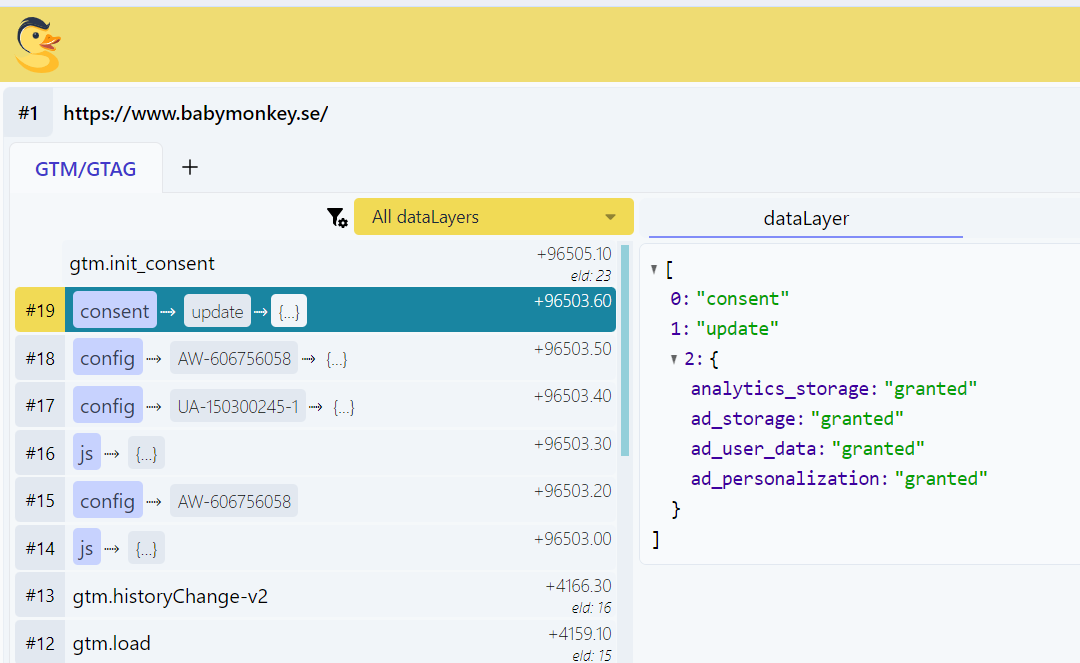Click the config chip in row #17
This screenshot has height=663, width=1080.
107,406
